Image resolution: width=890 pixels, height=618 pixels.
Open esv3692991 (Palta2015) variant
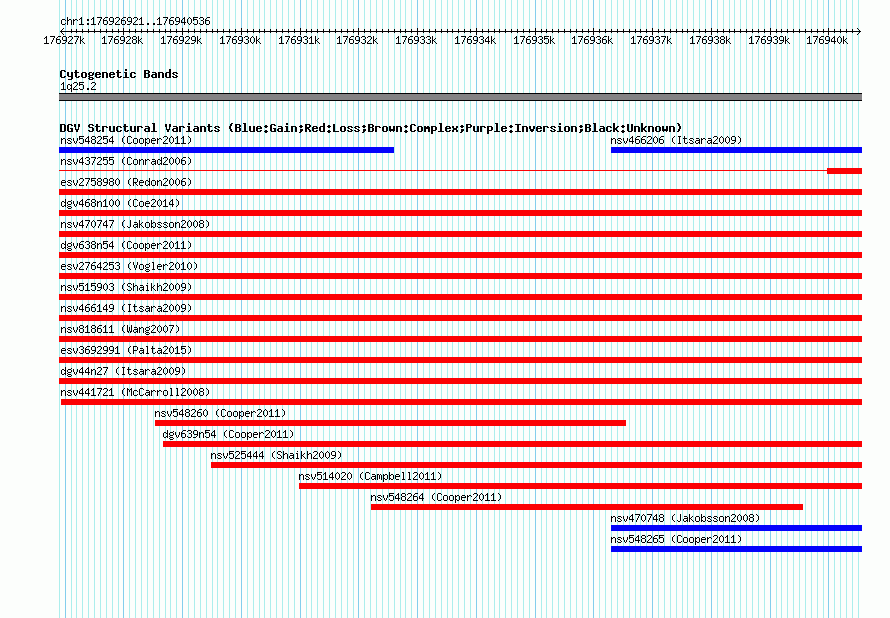126,350
